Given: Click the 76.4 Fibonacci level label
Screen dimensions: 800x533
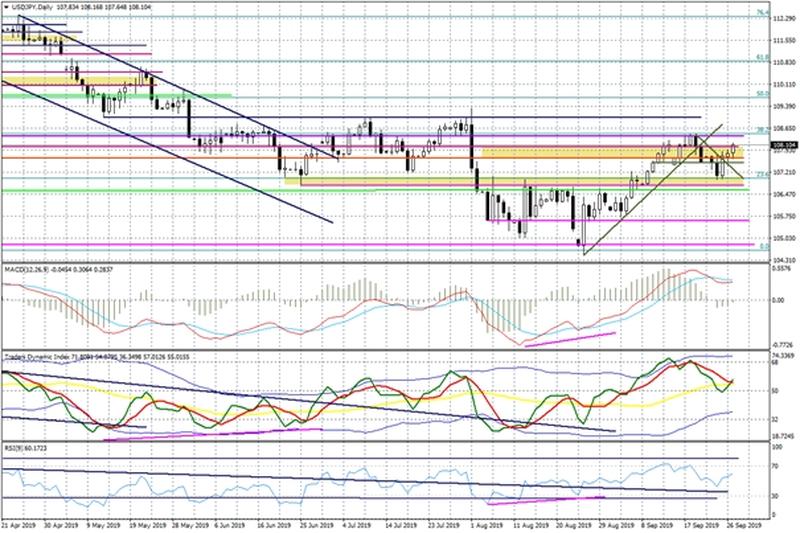Looking at the screenshot, I should coord(760,13).
